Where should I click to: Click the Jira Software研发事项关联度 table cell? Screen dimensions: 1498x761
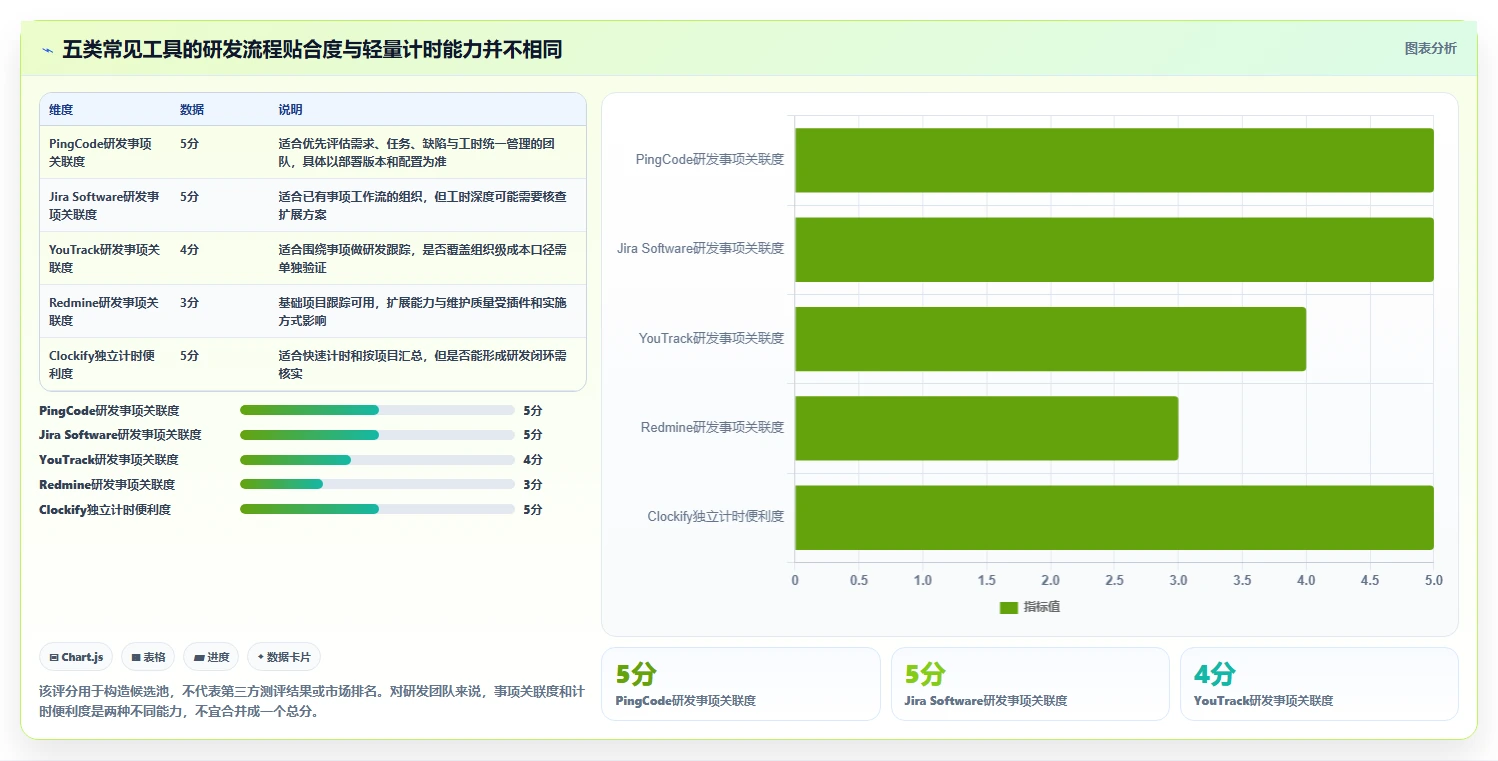104,205
